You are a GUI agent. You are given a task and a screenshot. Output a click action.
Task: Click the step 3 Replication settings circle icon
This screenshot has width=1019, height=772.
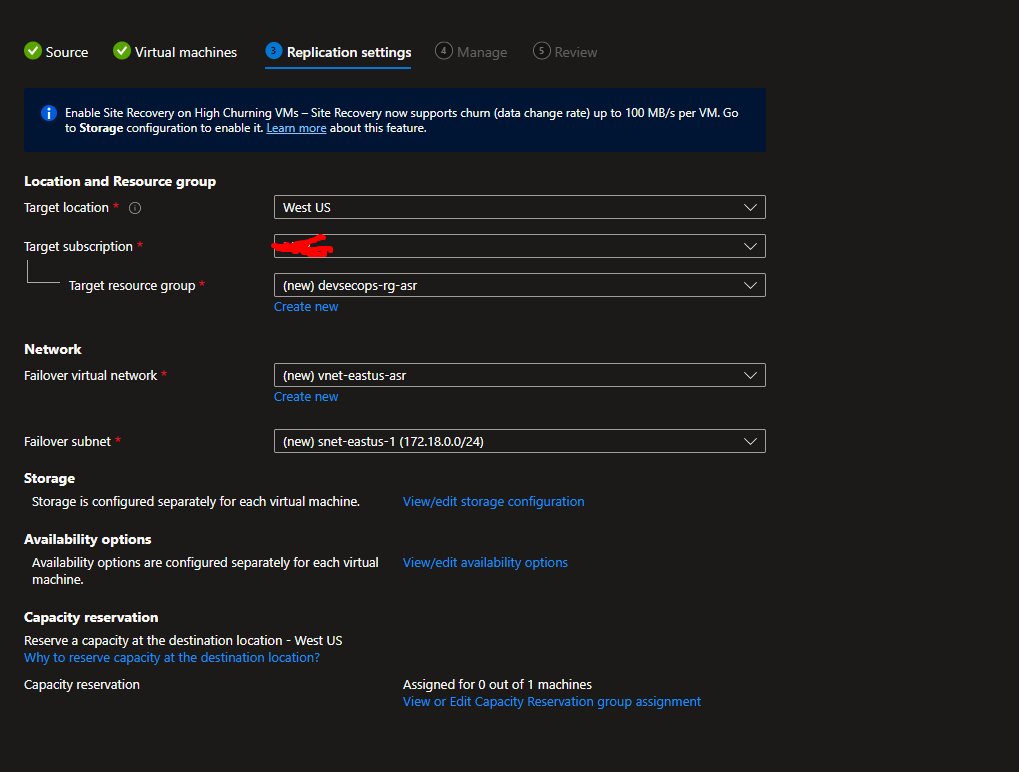click(273, 51)
